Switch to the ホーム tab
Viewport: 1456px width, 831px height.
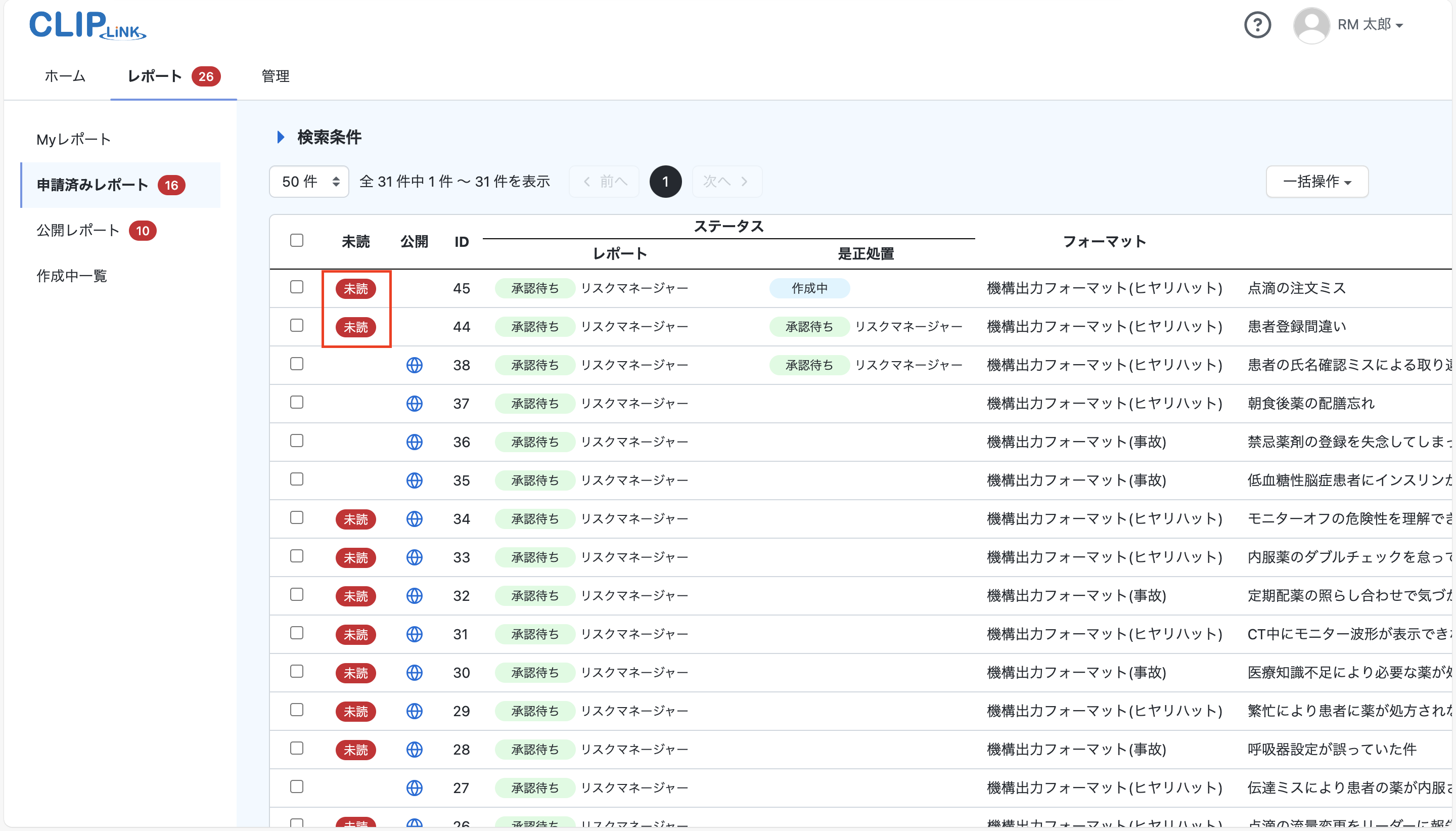(x=64, y=76)
